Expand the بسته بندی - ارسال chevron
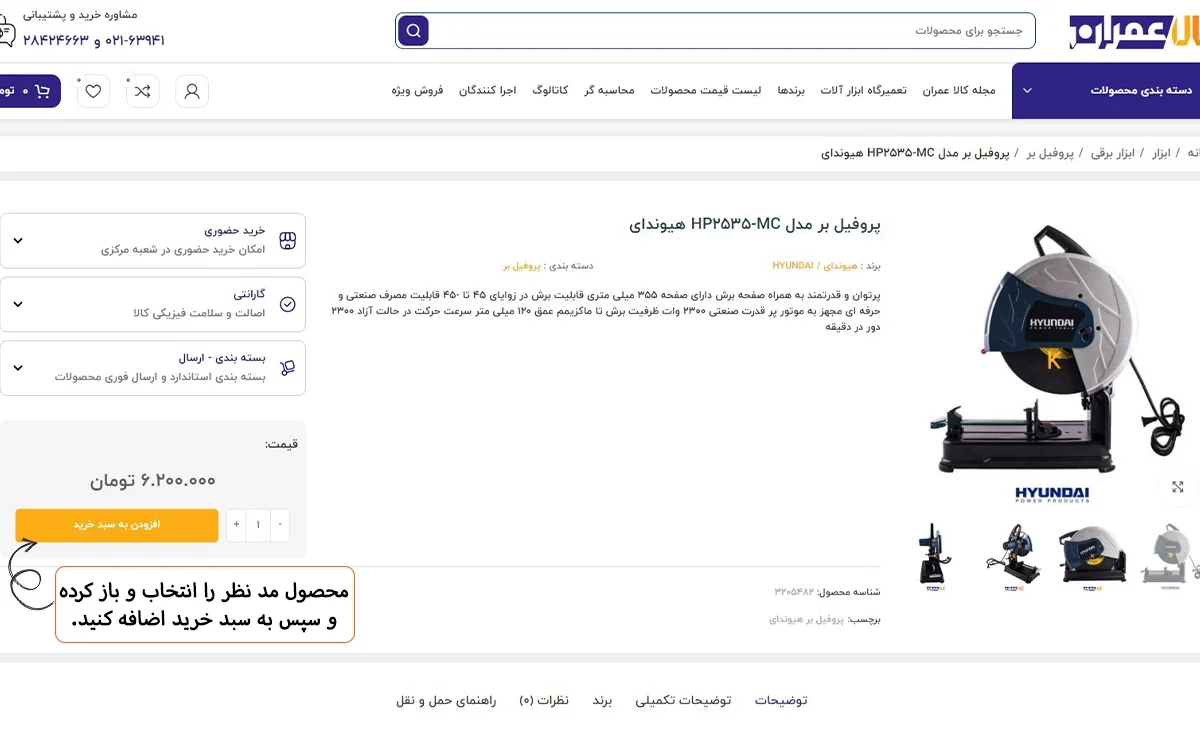 click(x=18, y=368)
